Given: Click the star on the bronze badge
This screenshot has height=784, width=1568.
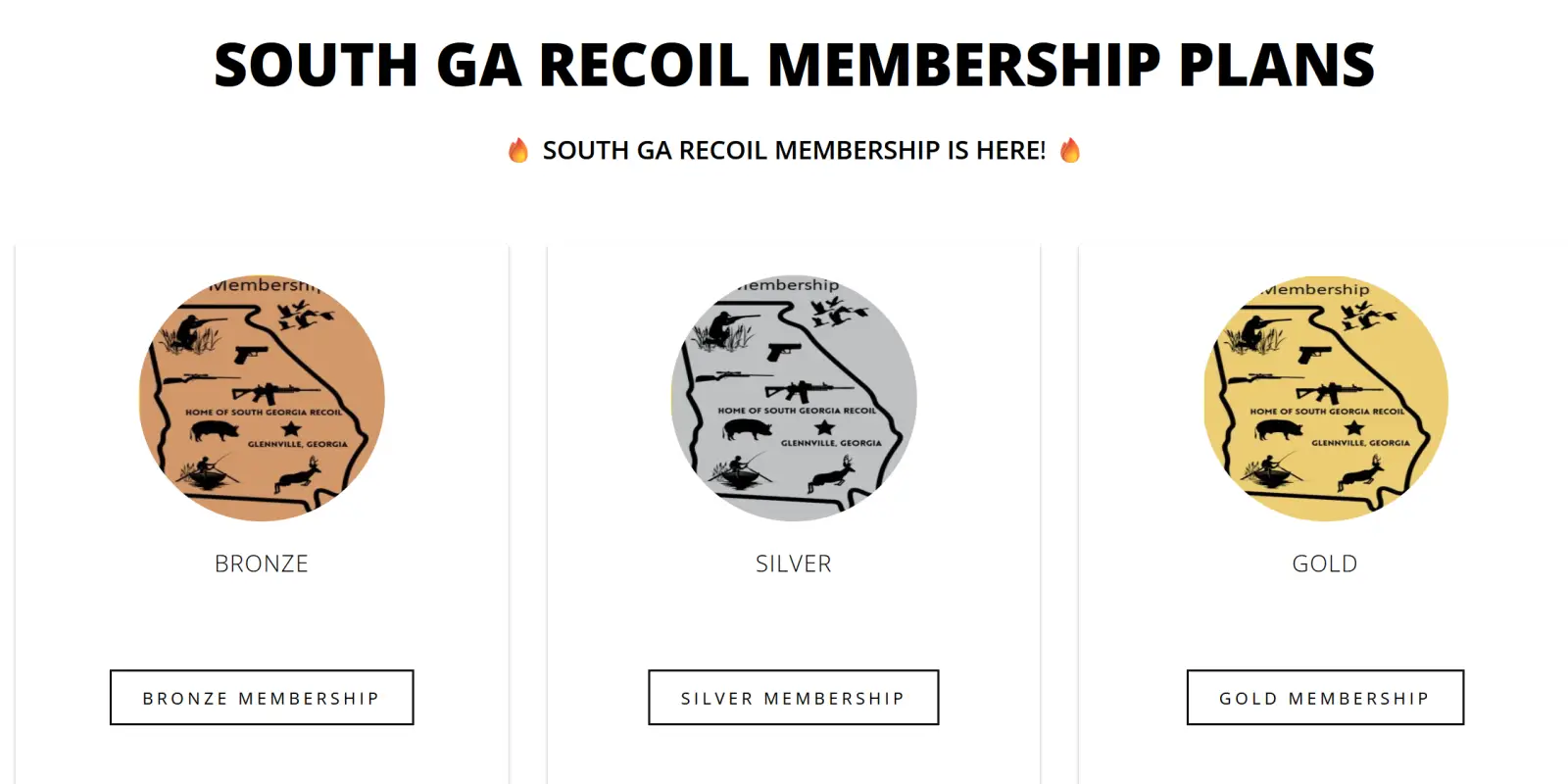Looking at the screenshot, I should click(291, 429).
